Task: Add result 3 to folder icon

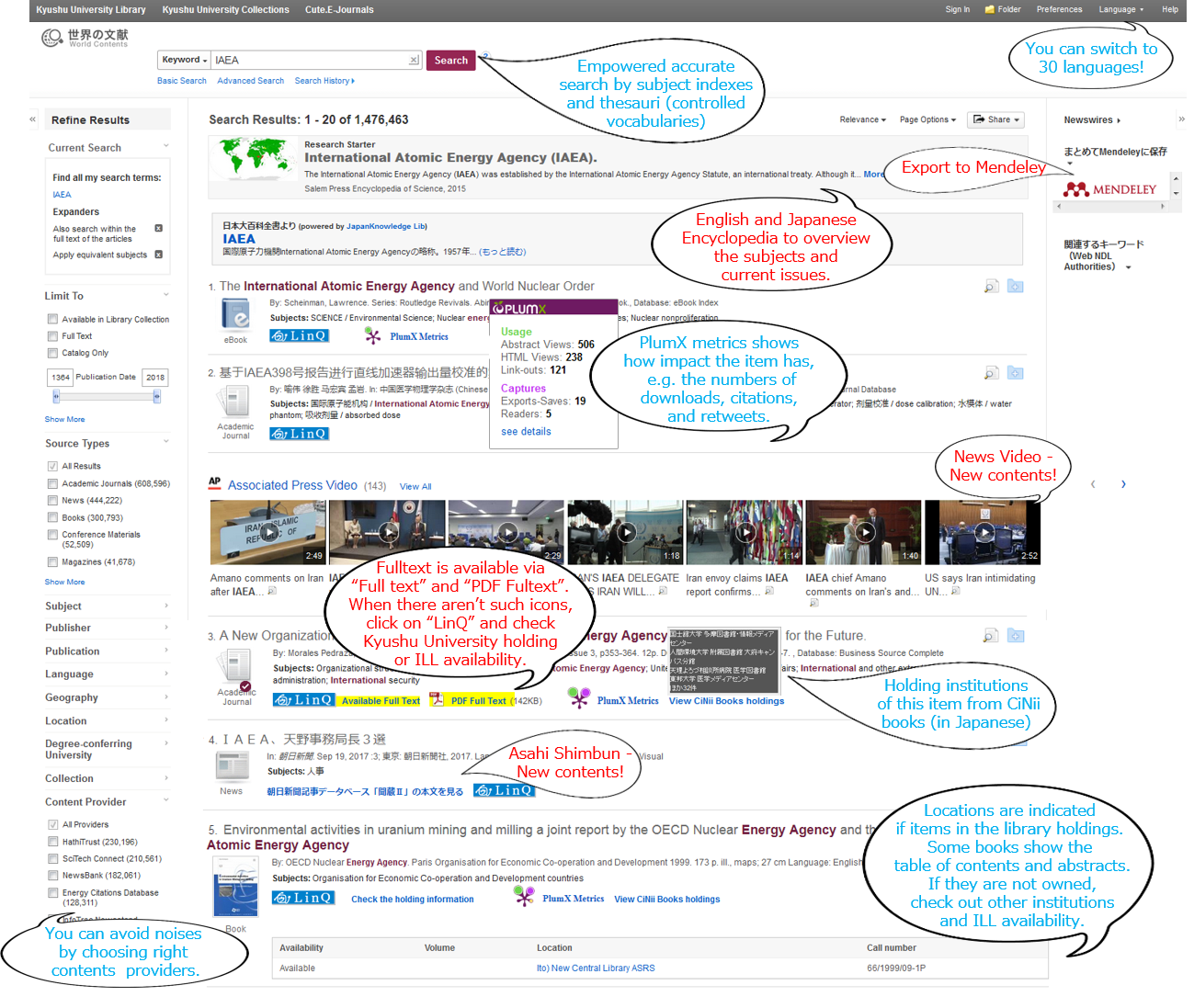Action: 1015,636
